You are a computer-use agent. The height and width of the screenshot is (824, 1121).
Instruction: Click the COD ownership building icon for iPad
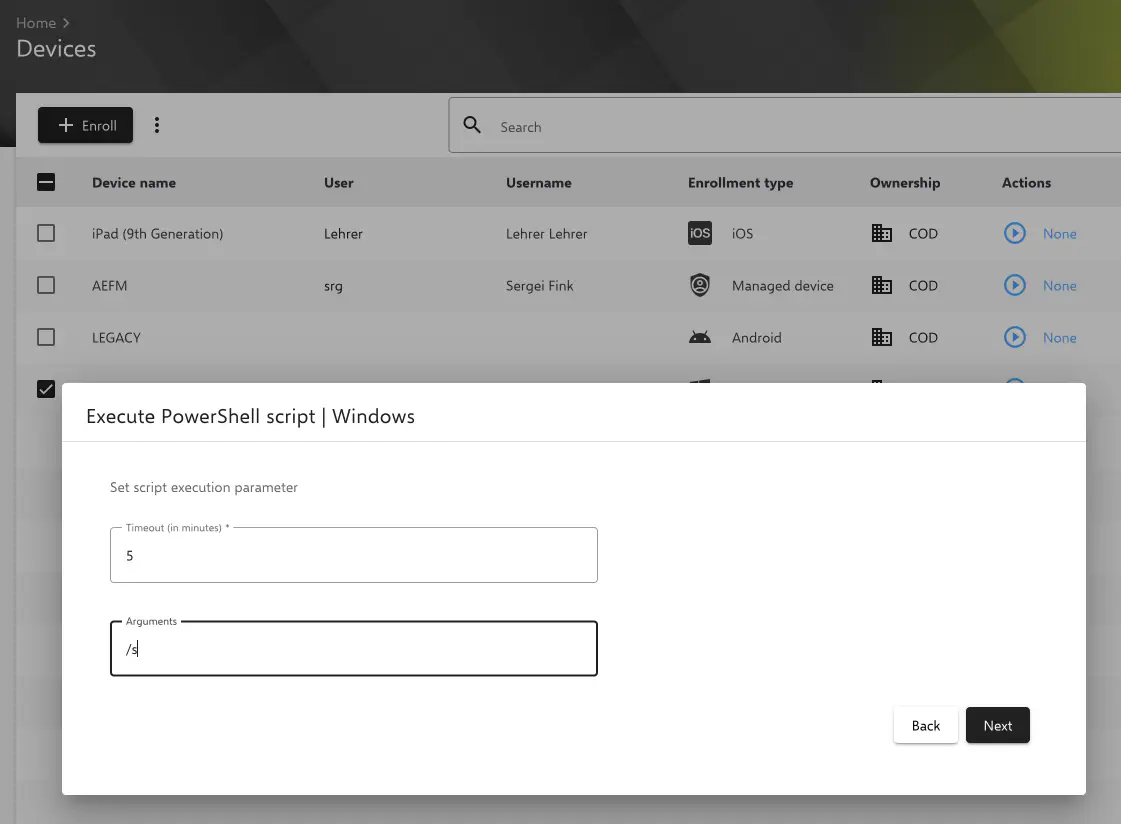(x=881, y=233)
